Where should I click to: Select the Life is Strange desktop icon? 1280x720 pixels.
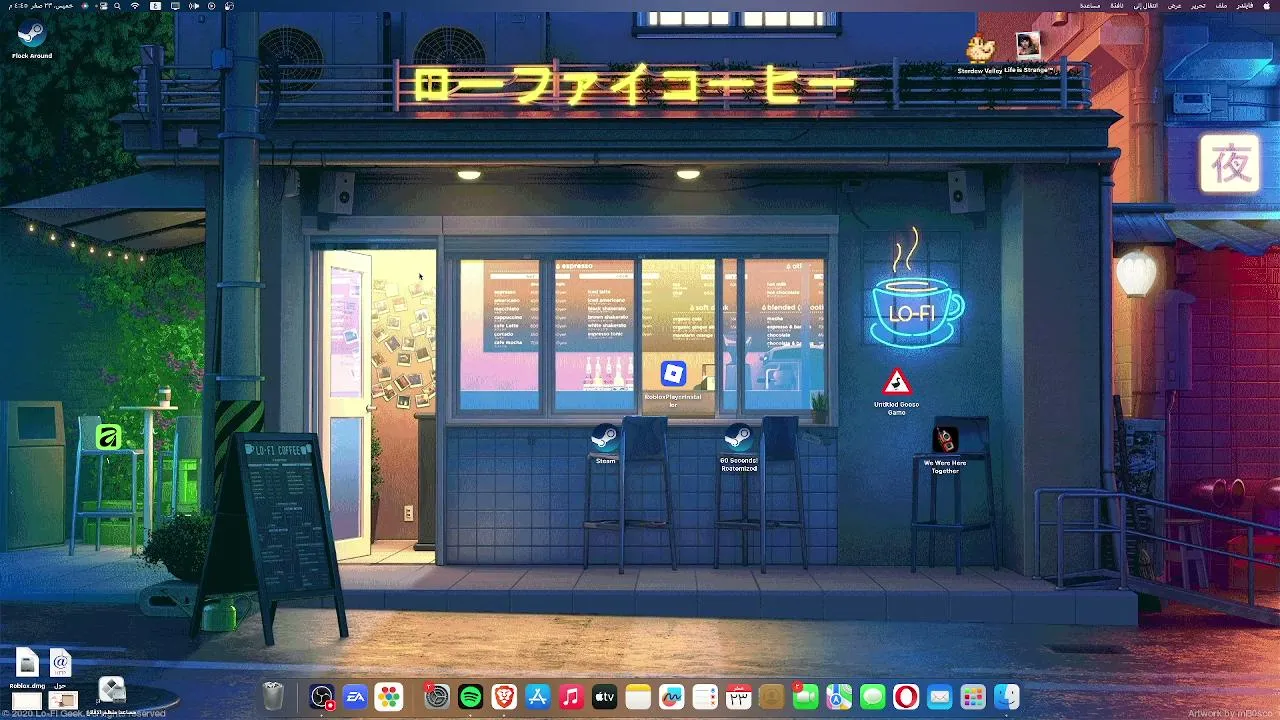point(1027,46)
